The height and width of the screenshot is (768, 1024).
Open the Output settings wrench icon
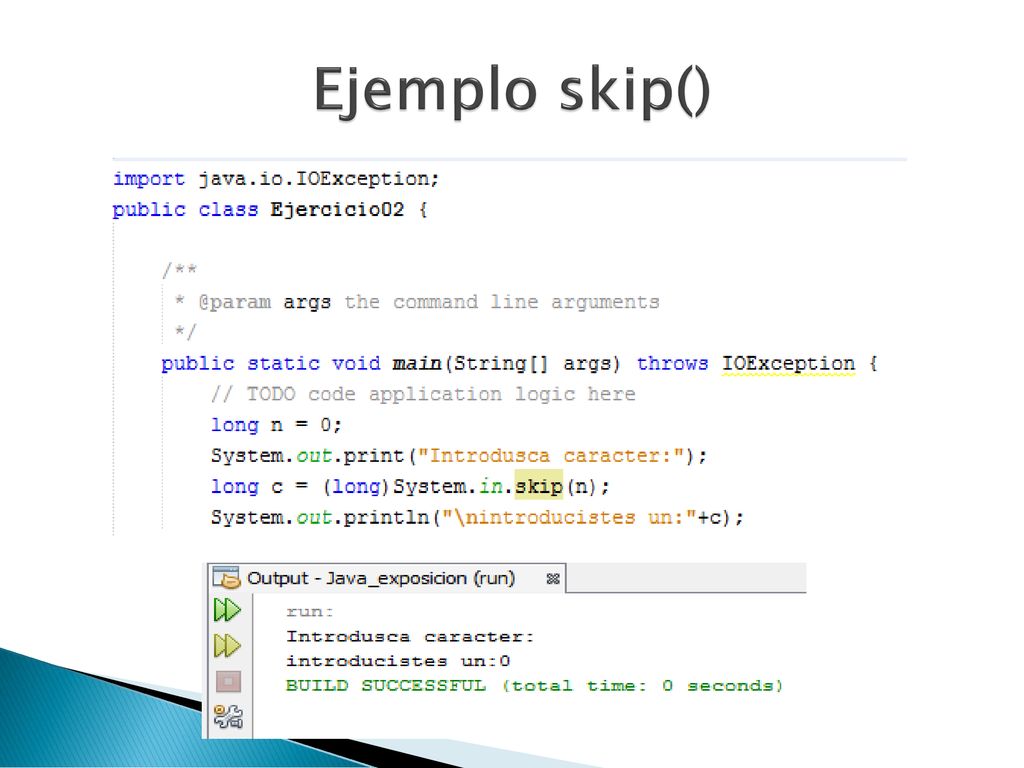[228, 716]
